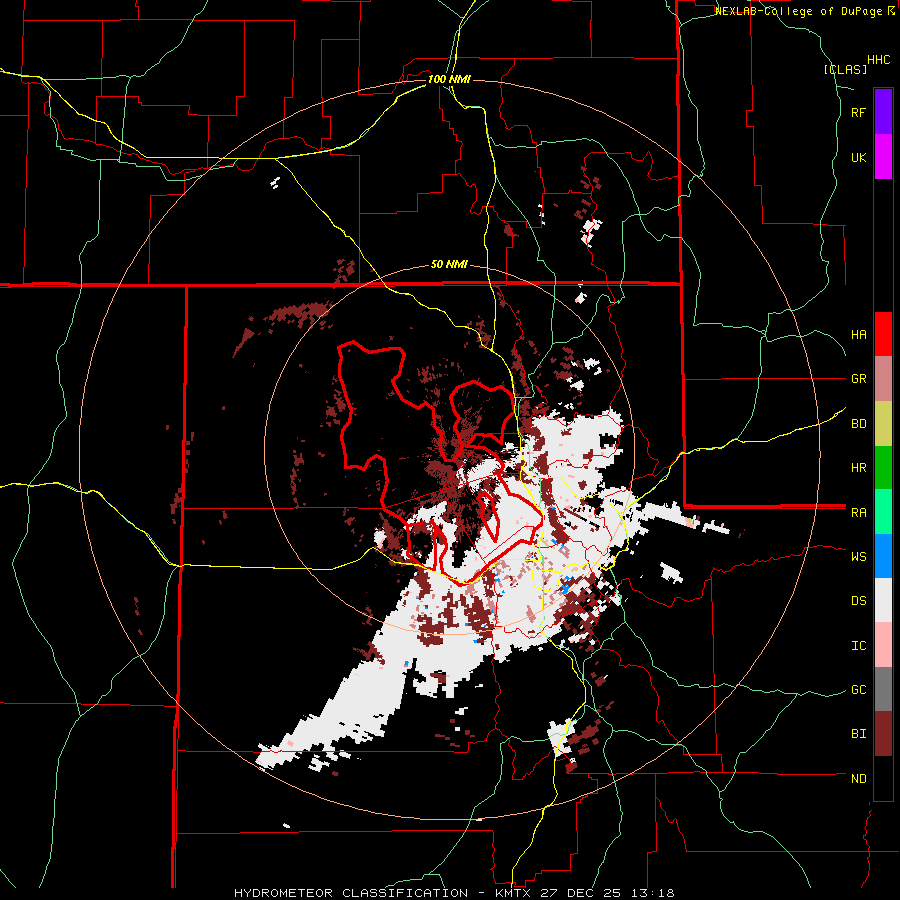Click the RF purple legend swatch
The width and height of the screenshot is (900, 900).
click(x=883, y=112)
